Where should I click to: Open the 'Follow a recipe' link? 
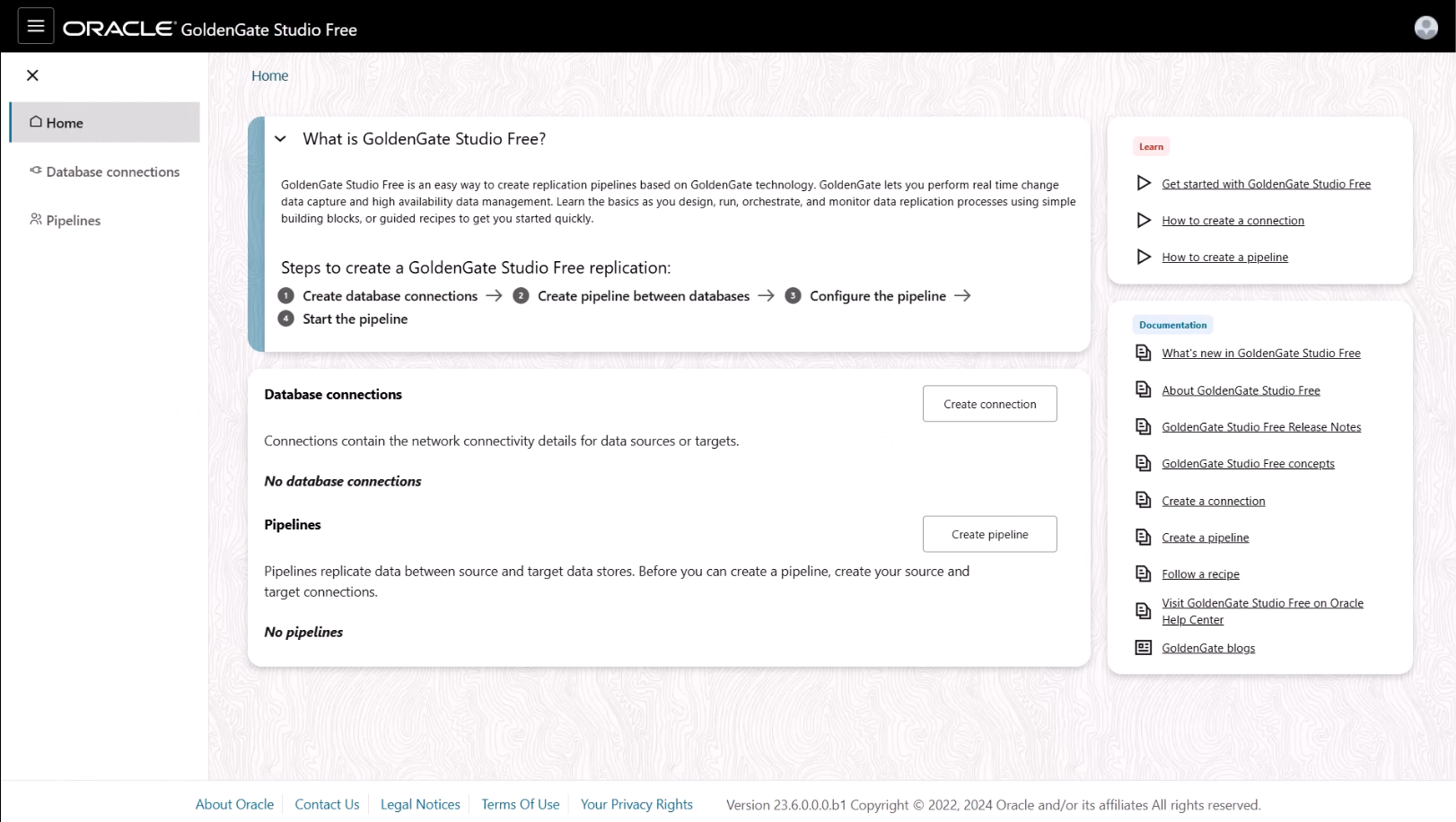(x=1200, y=574)
